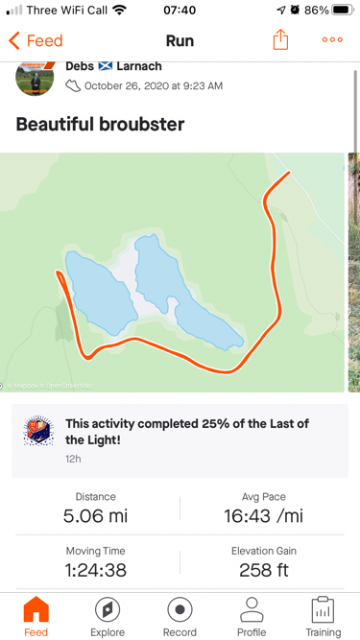Open the three-dot more options menu

tap(332, 40)
